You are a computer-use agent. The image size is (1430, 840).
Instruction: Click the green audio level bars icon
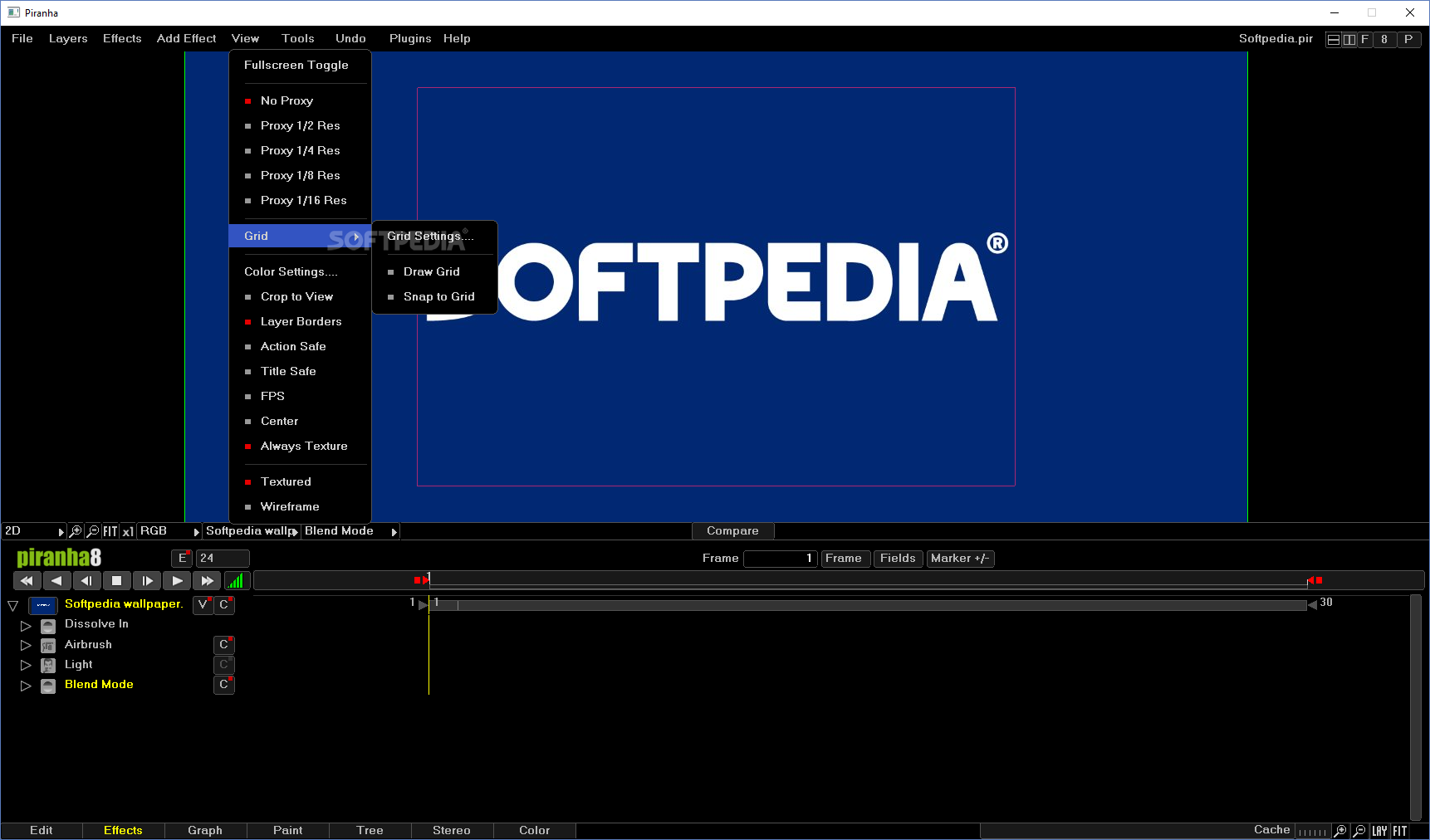click(x=237, y=581)
